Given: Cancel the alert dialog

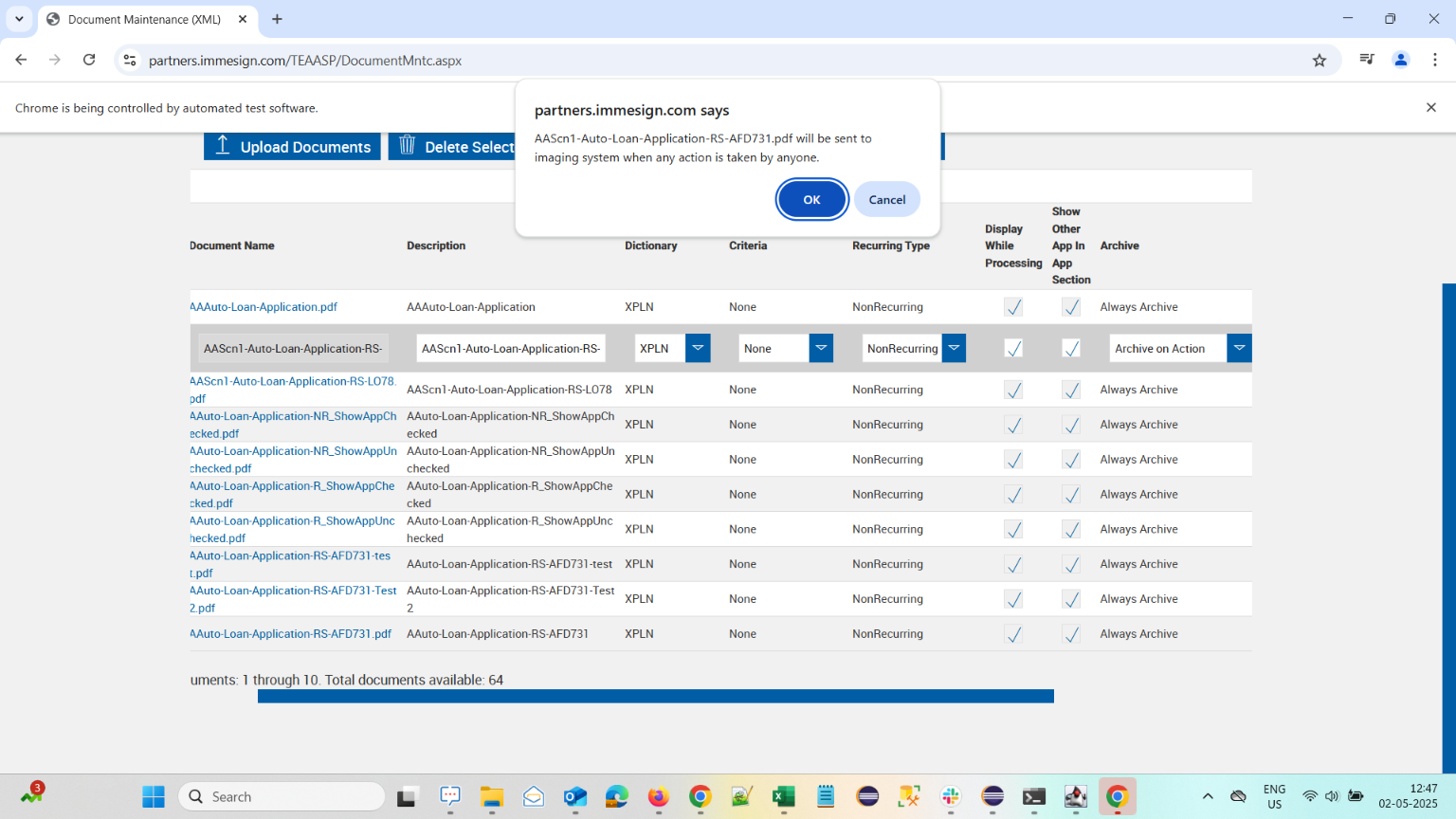Looking at the screenshot, I should (887, 199).
